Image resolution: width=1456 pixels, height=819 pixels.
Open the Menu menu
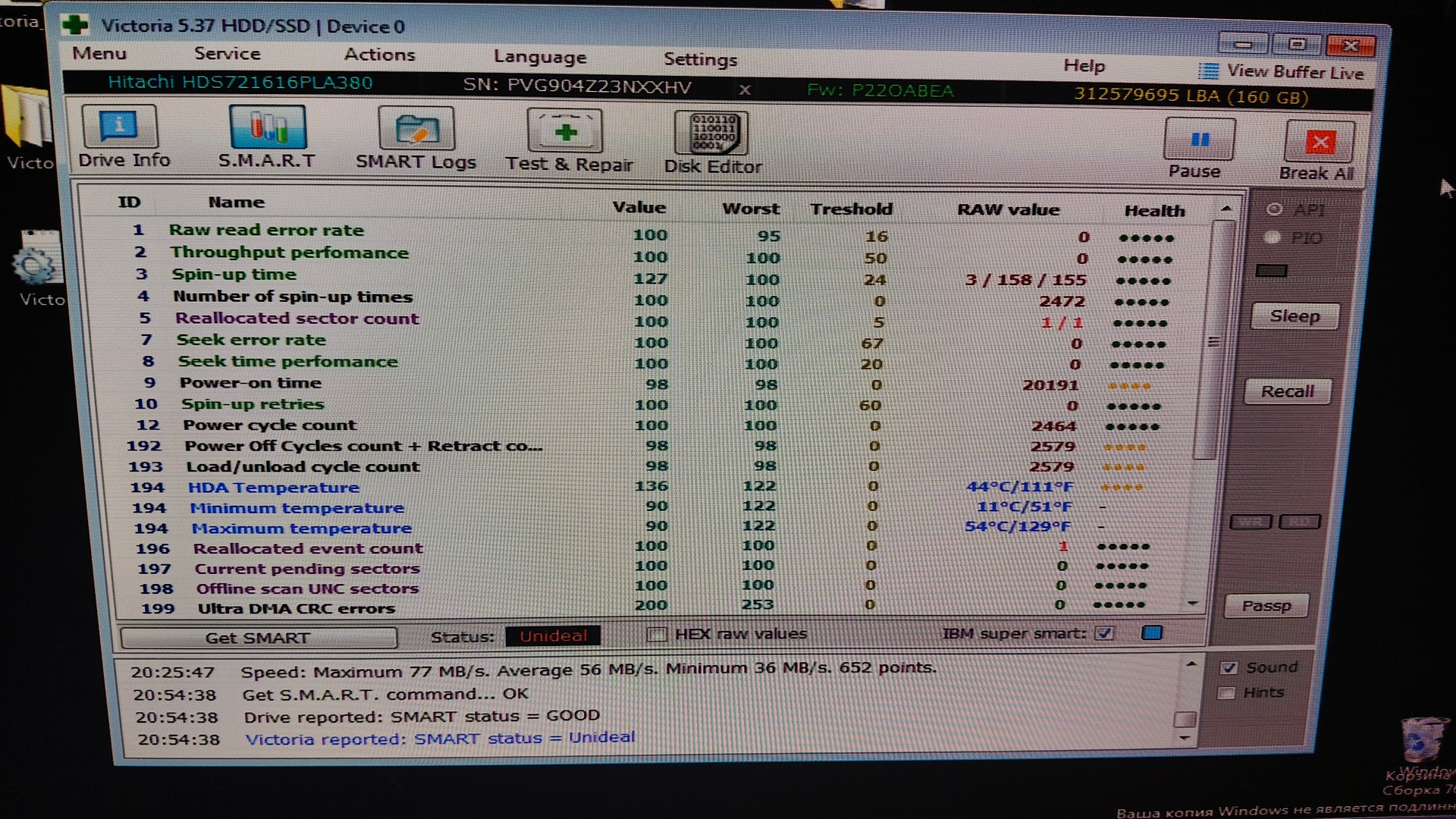pos(99,53)
